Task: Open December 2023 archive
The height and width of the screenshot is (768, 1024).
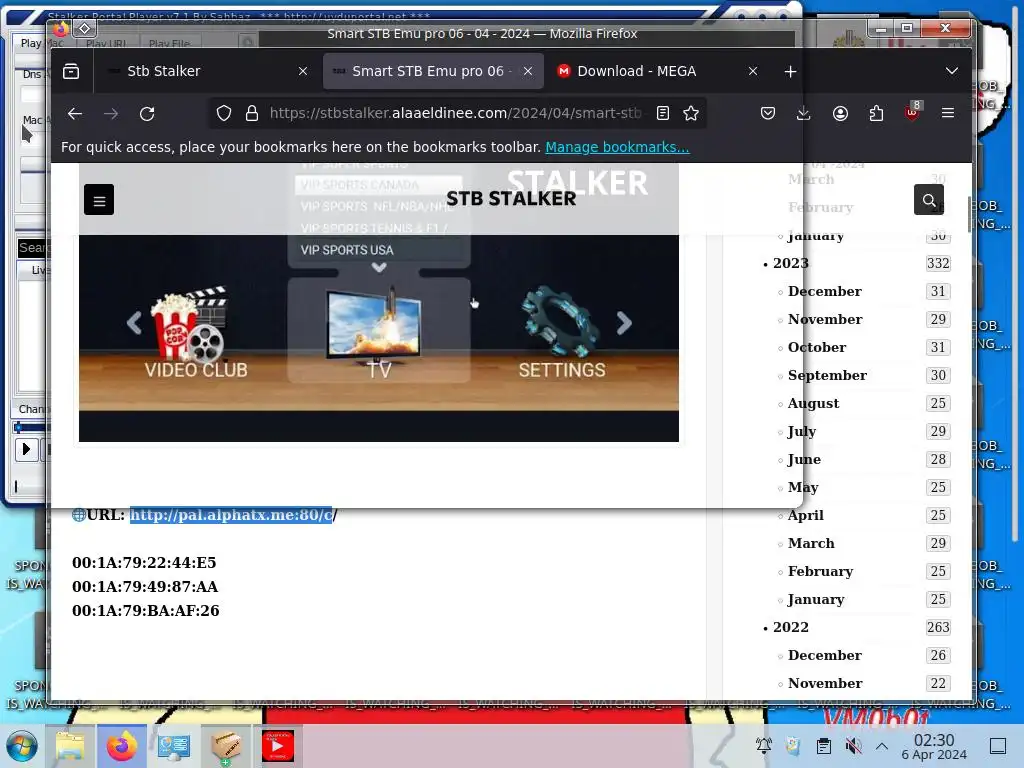Action: [825, 291]
